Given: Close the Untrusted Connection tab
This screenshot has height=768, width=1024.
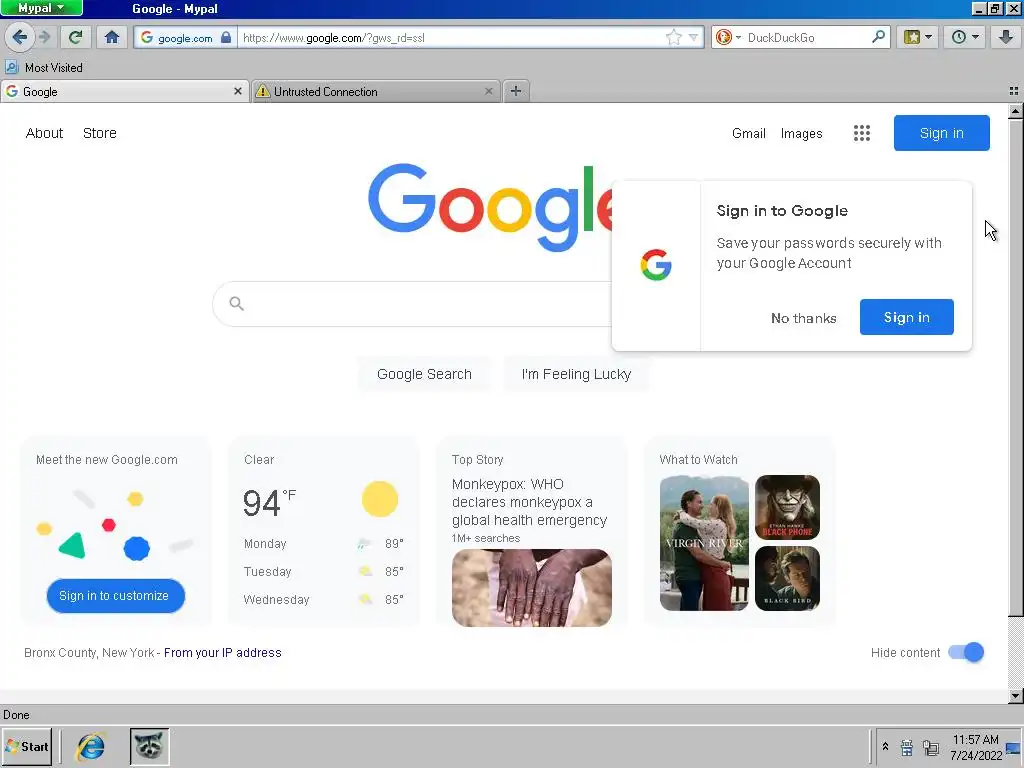Looking at the screenshot, I should coord(488,91).
